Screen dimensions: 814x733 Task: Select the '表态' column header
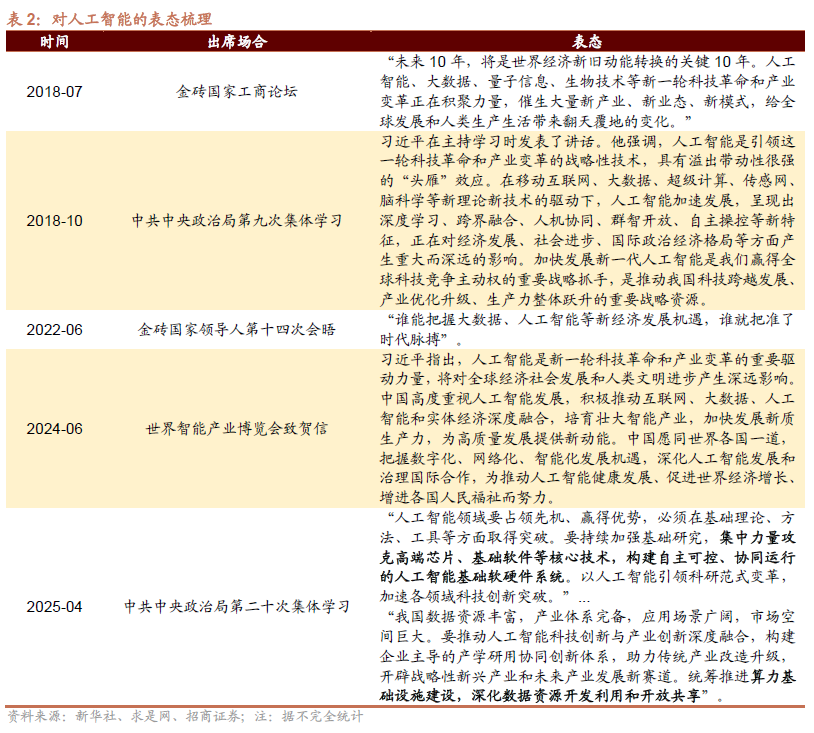(x=587, y=42)
